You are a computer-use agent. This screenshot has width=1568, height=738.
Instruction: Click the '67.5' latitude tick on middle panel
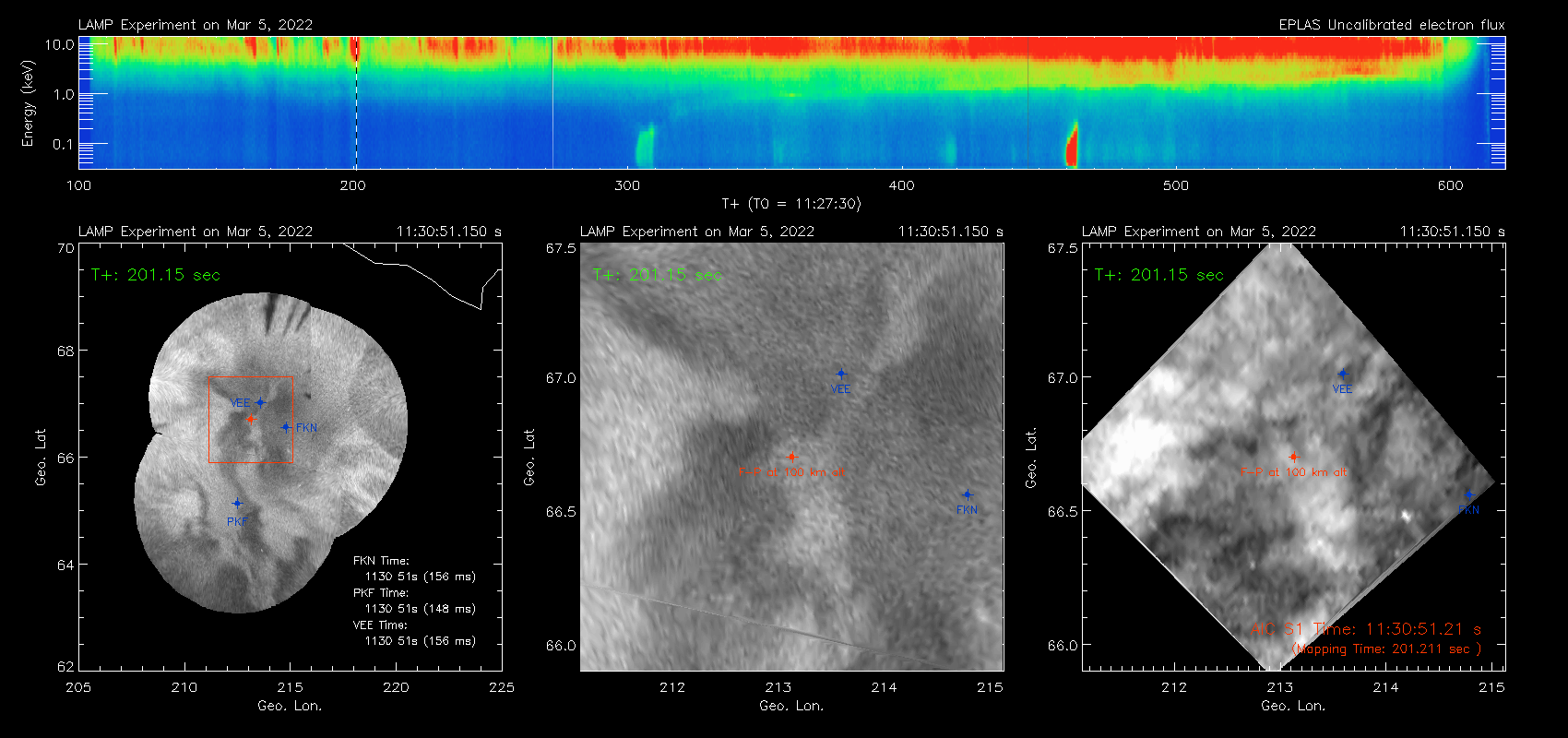coord(561,249)
